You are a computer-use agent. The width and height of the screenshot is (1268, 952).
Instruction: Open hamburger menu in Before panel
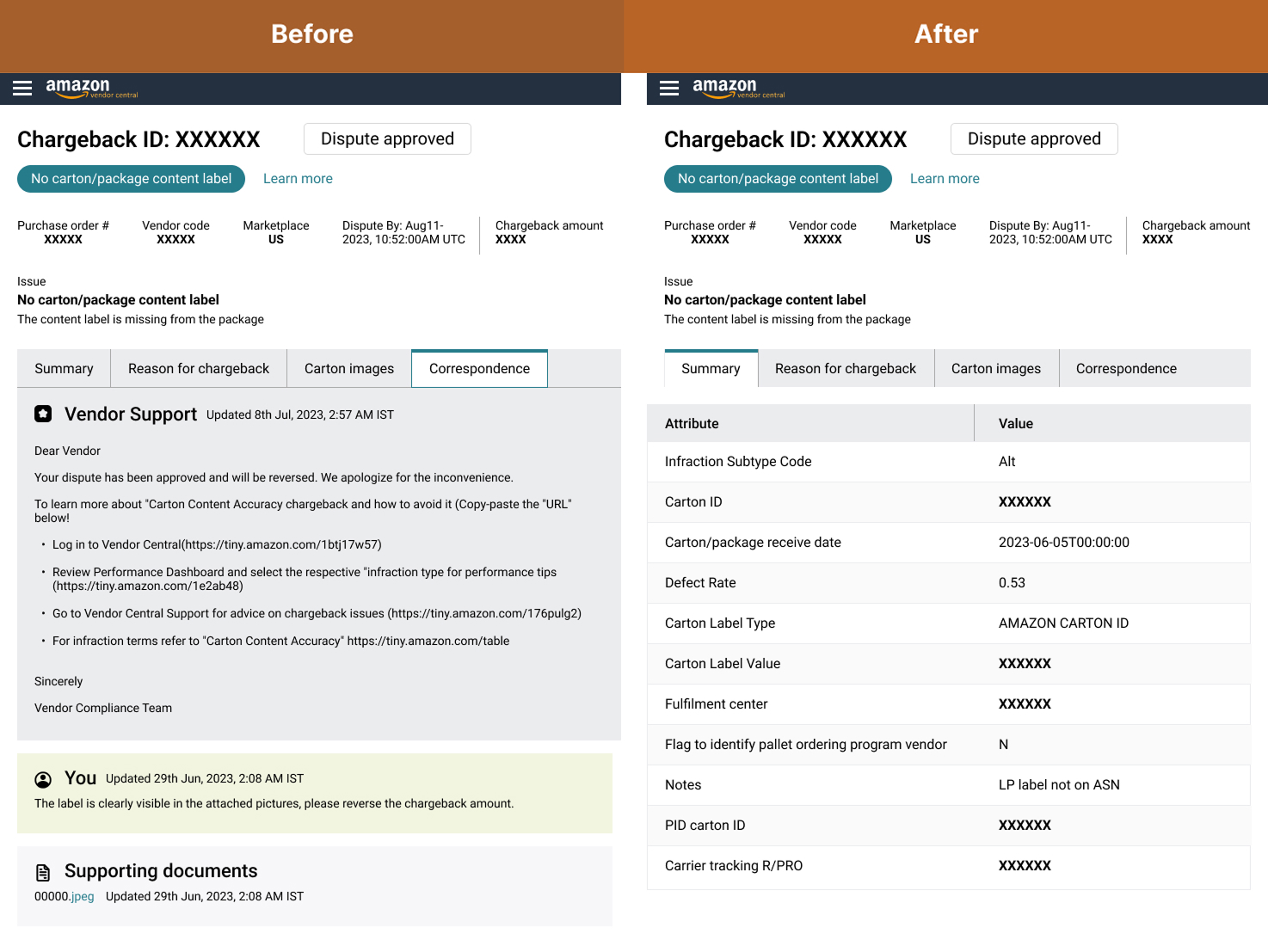coord(22,89)
